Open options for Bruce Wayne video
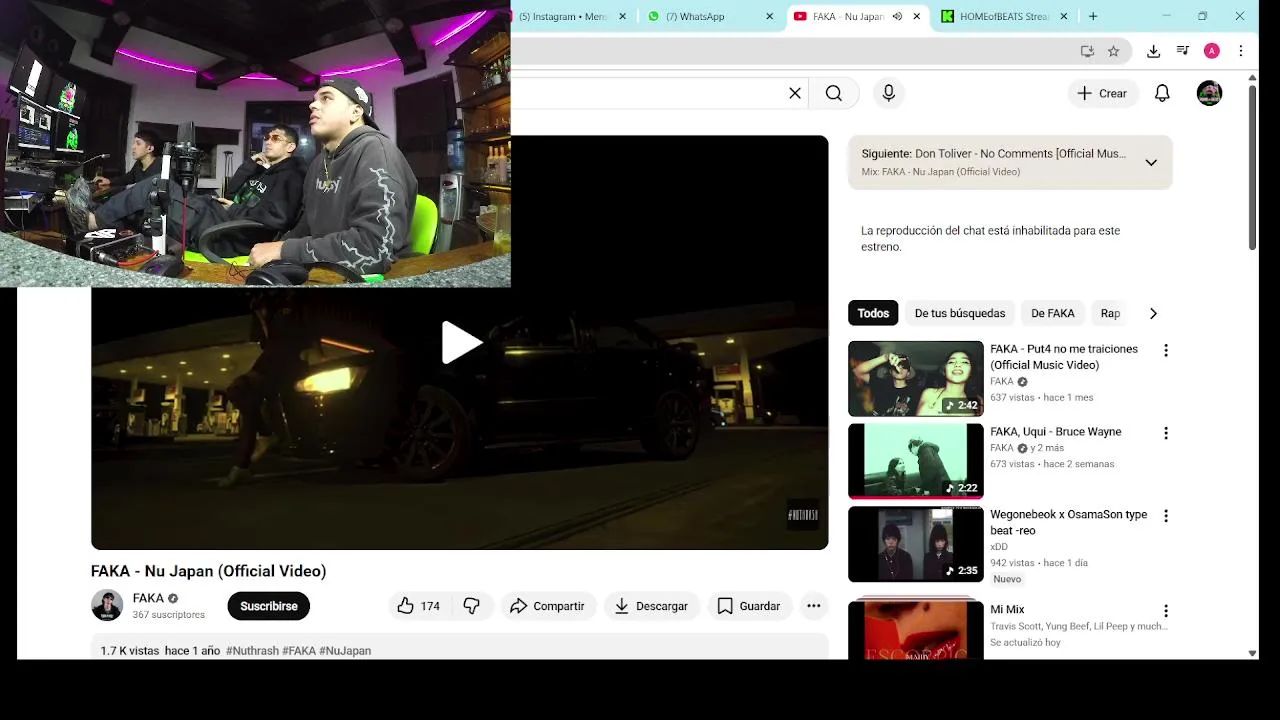 click(x=1165, y=433)
